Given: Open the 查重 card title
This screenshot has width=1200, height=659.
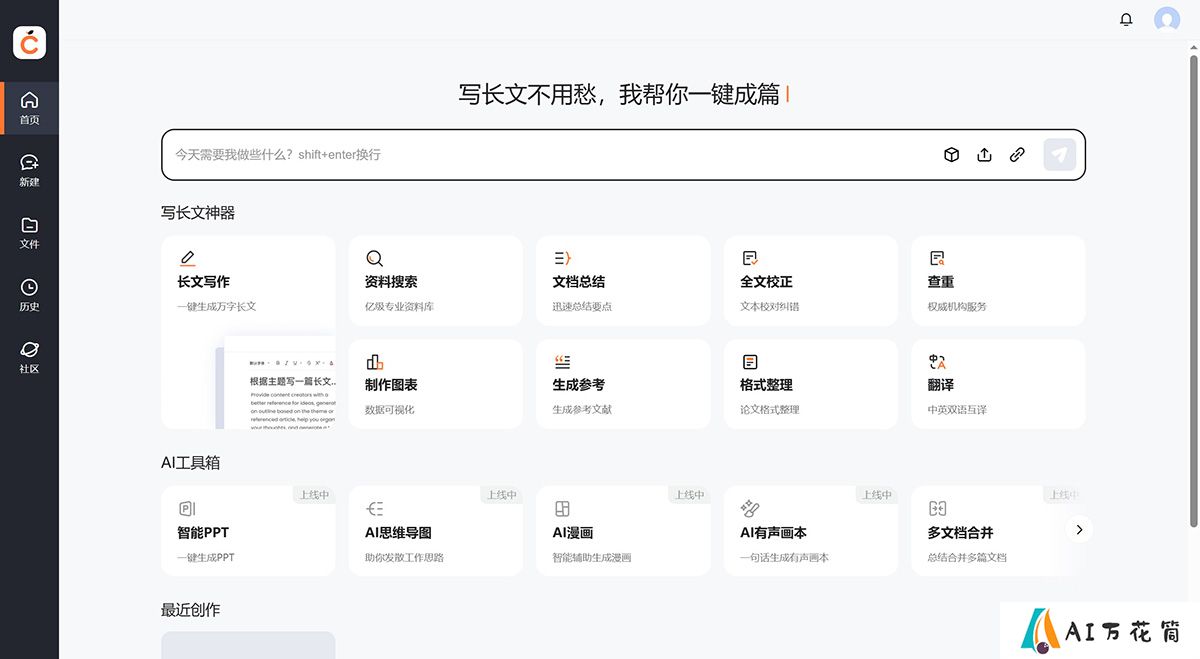Looking at the screenshot, I should pos(941,282).
